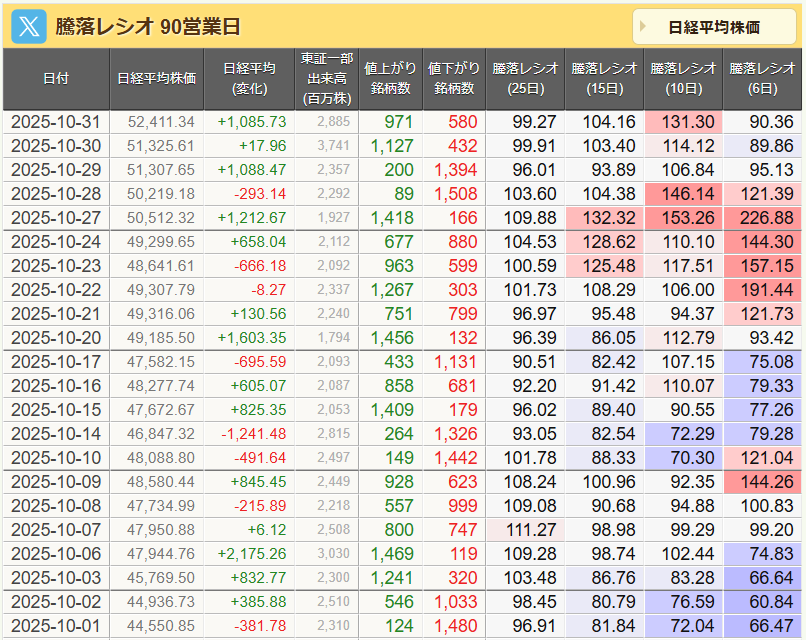Select the 値上がり銘柄数 column header
Image resolution: width=806 pixels, height=640 pixels.
(391, 78)
